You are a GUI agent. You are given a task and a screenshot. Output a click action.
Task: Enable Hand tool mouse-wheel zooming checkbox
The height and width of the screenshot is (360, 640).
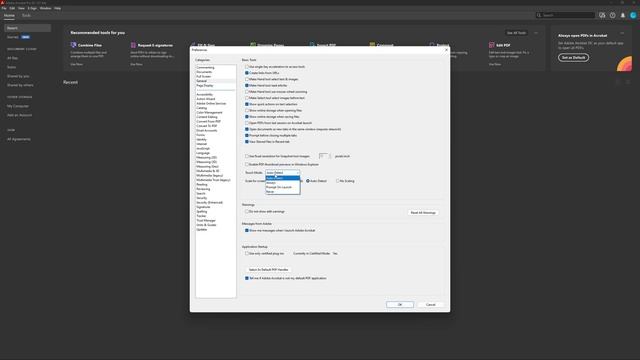click(x=247, y=92)
